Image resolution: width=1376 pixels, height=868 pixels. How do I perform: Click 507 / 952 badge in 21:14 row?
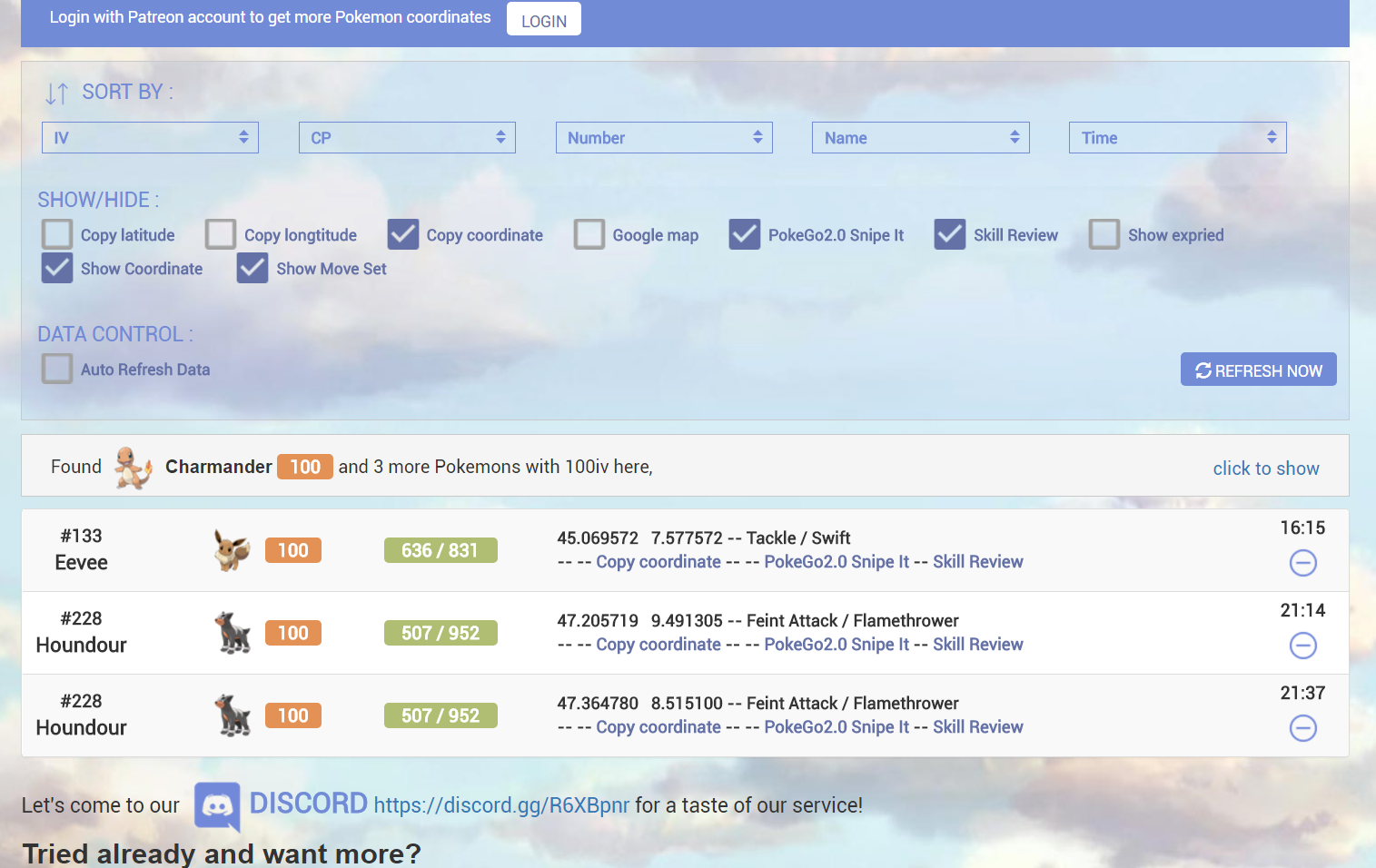point(441,633)
